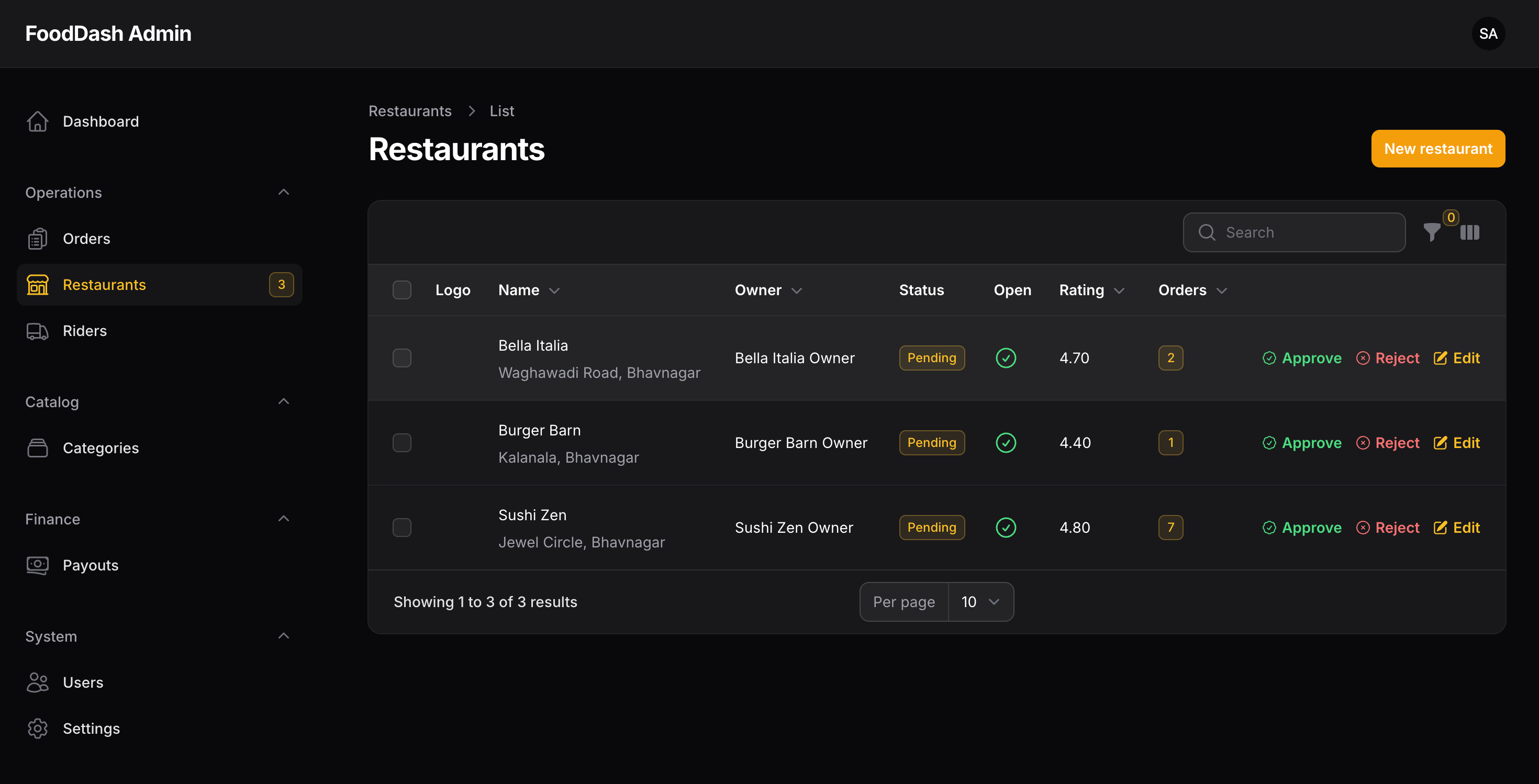Image resolution: width=1539 pixels, height=784 pixels.
Task: Open the SA user avatar menu
Action: tap(1488, 33)
